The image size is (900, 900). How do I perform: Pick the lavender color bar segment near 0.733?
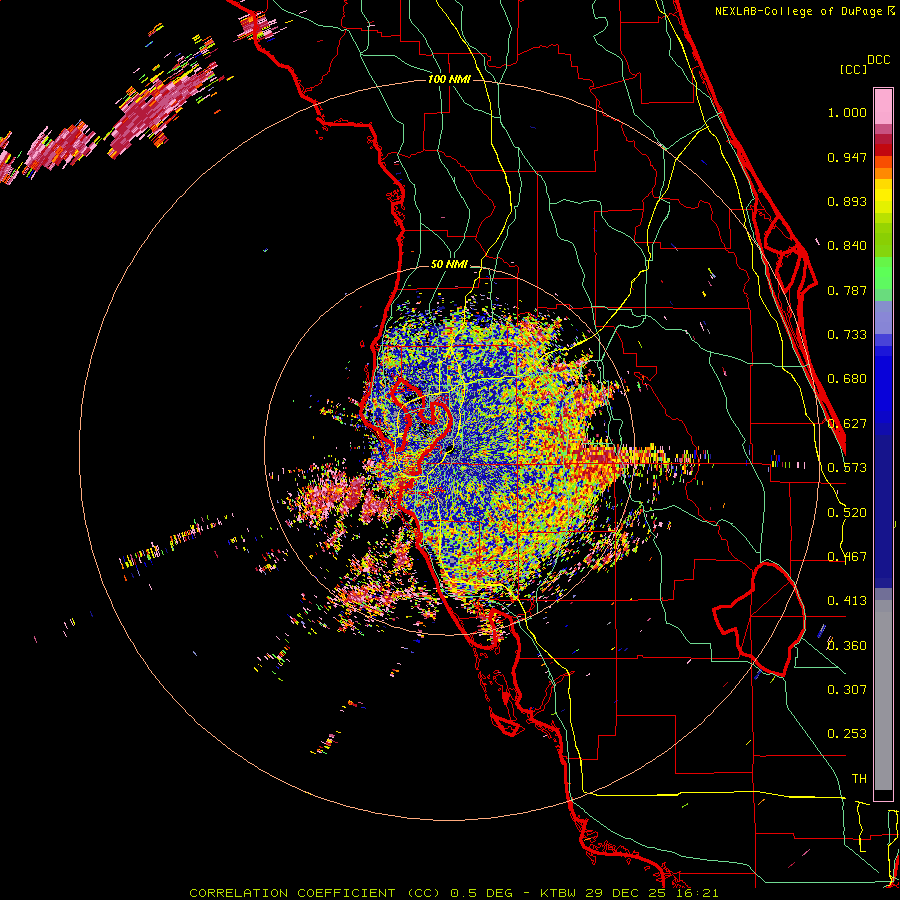(x=883, y=325)
